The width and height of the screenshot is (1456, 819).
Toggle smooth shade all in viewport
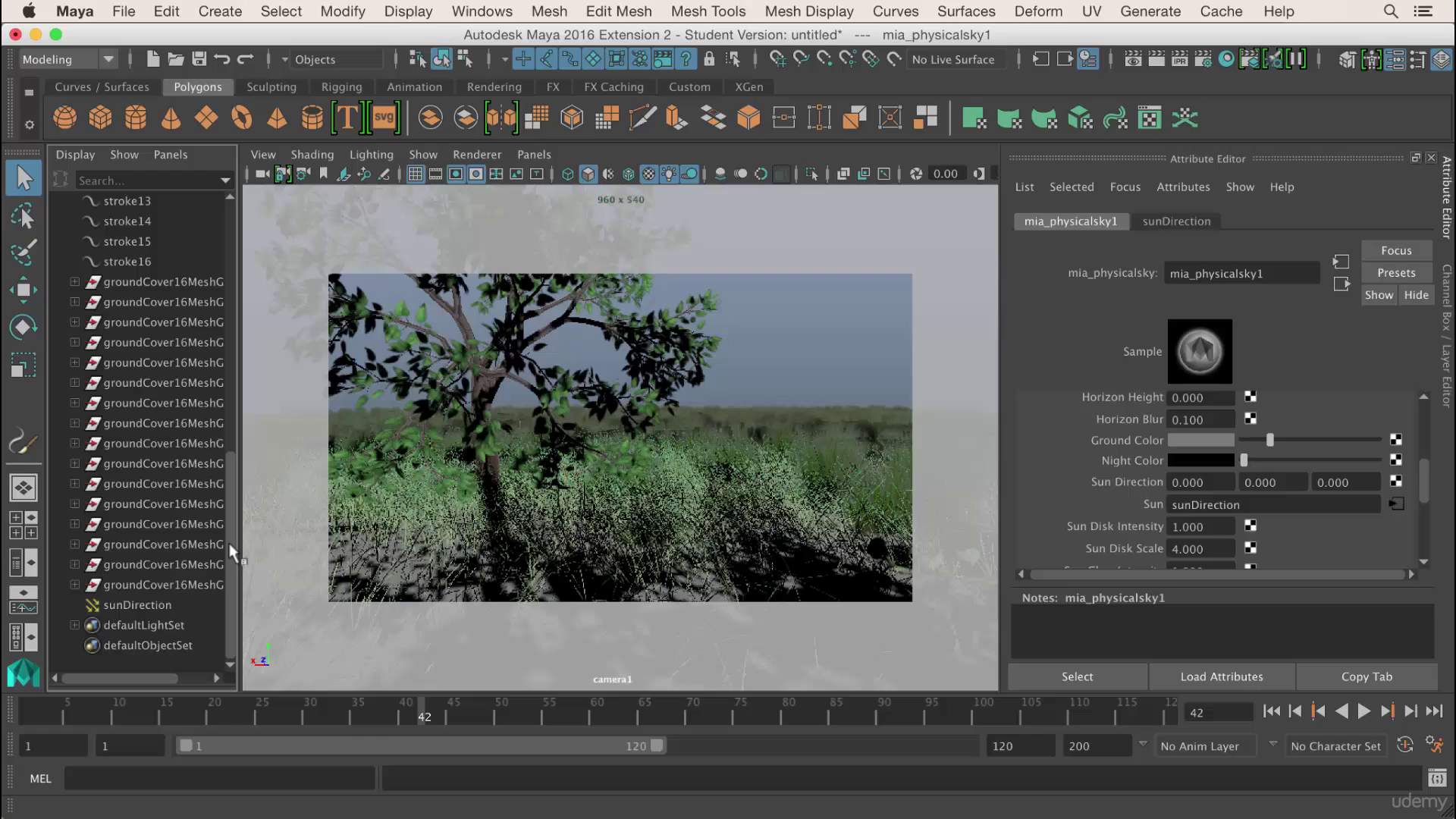click(x=588, y=174)
